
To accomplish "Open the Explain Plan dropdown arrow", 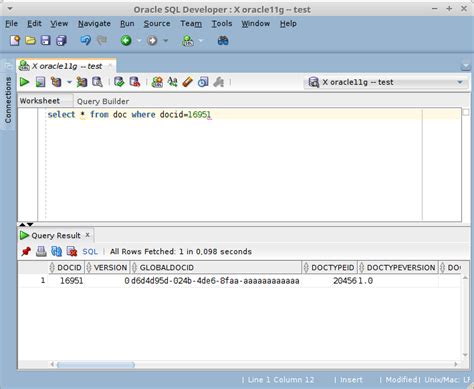I will click(69, 82).
